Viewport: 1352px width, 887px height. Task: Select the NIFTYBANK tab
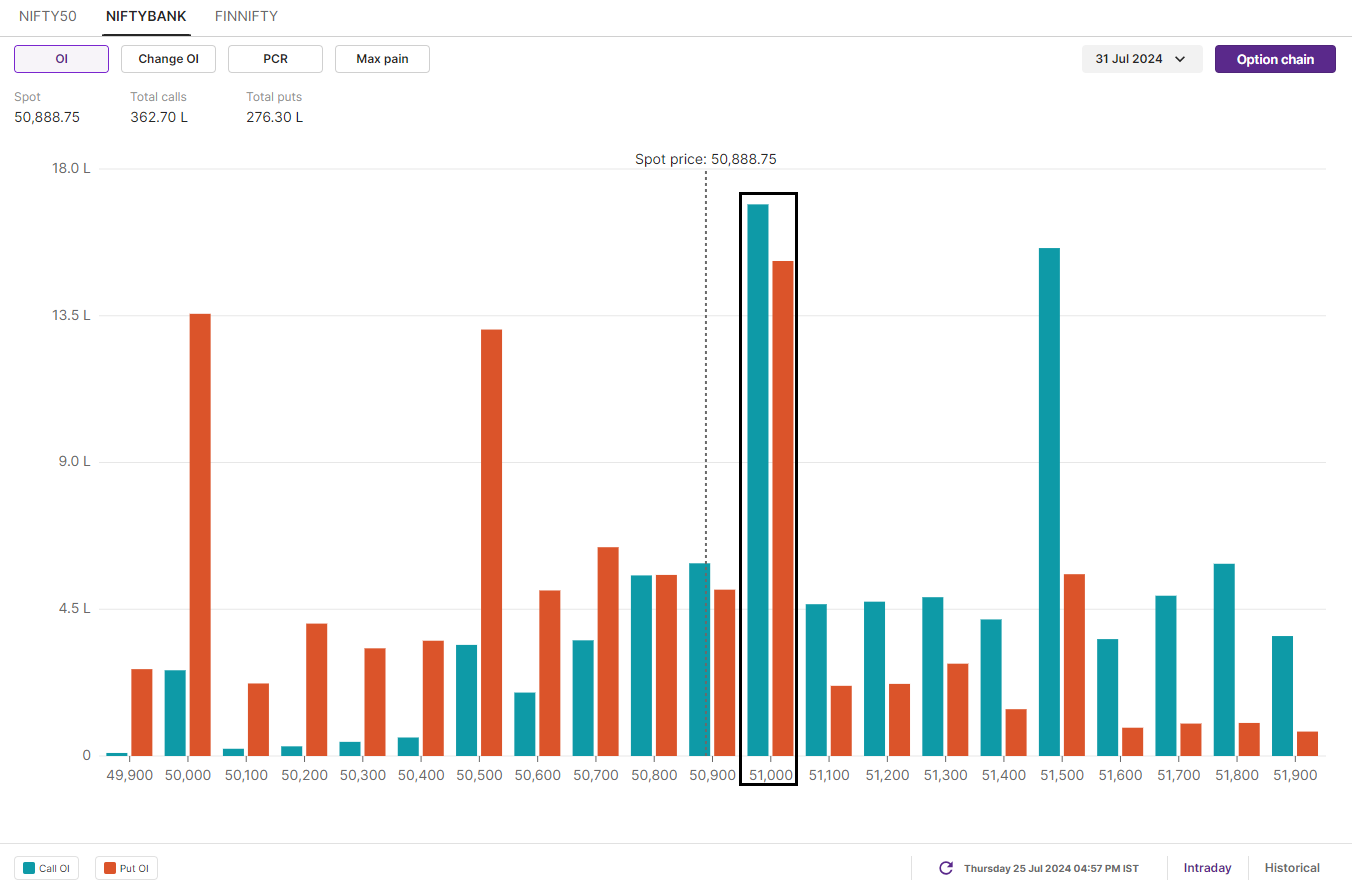click(x=146, y=16)
